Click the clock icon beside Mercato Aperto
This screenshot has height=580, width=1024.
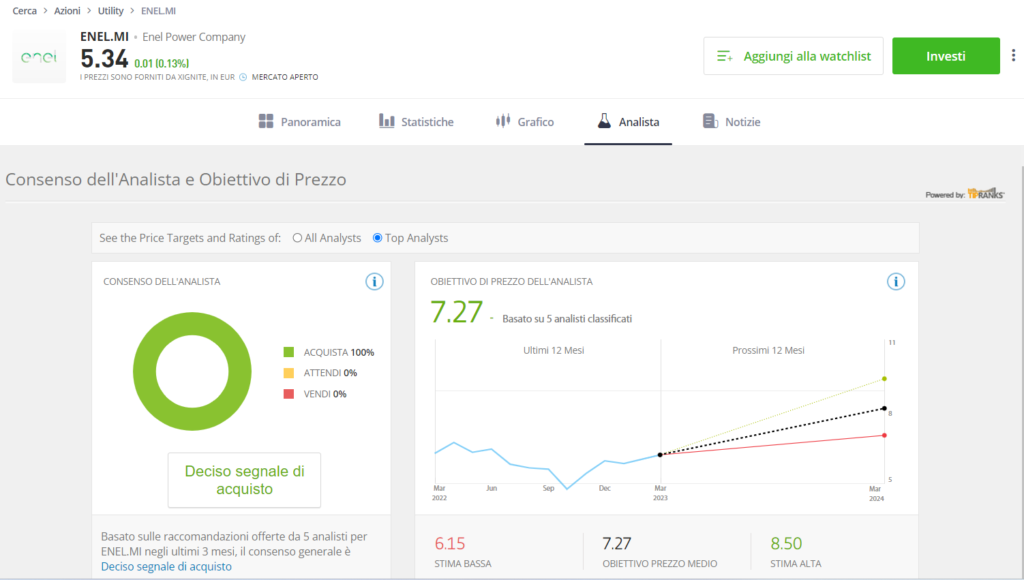click(x=243, y=77)
